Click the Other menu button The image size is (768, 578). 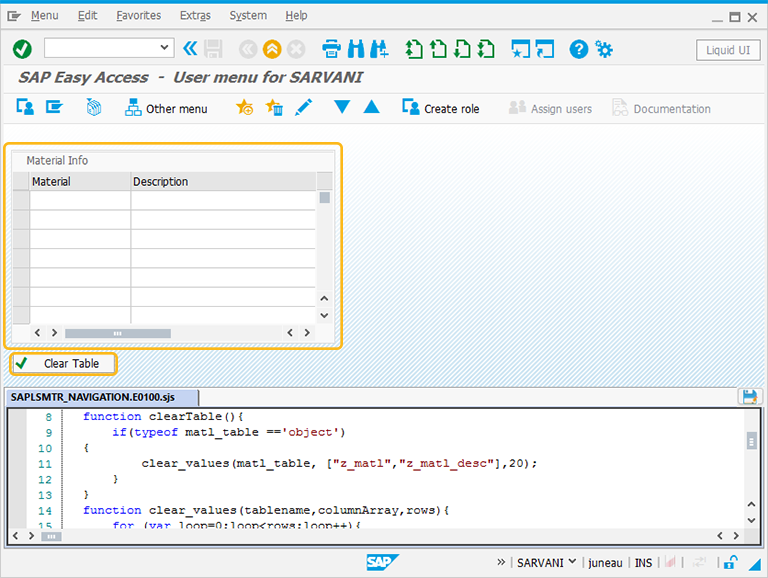[166, 108]
